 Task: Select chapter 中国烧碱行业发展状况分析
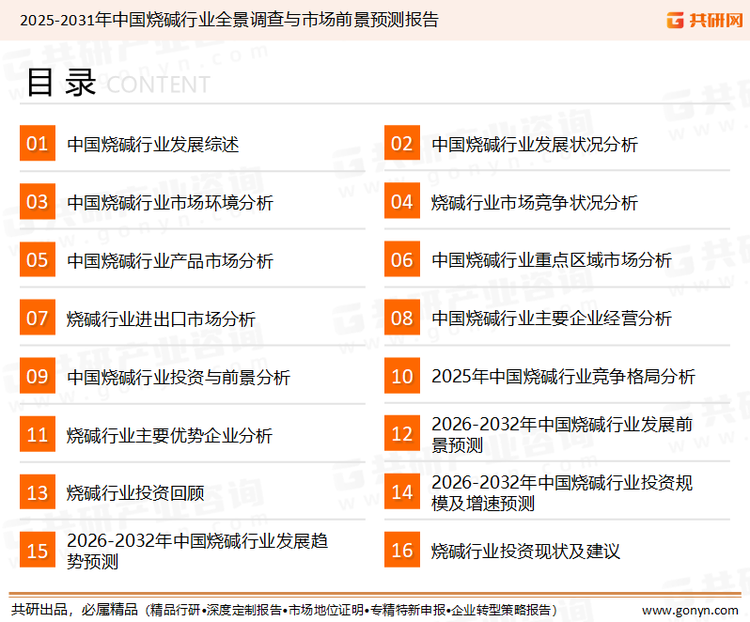(534, 144)
